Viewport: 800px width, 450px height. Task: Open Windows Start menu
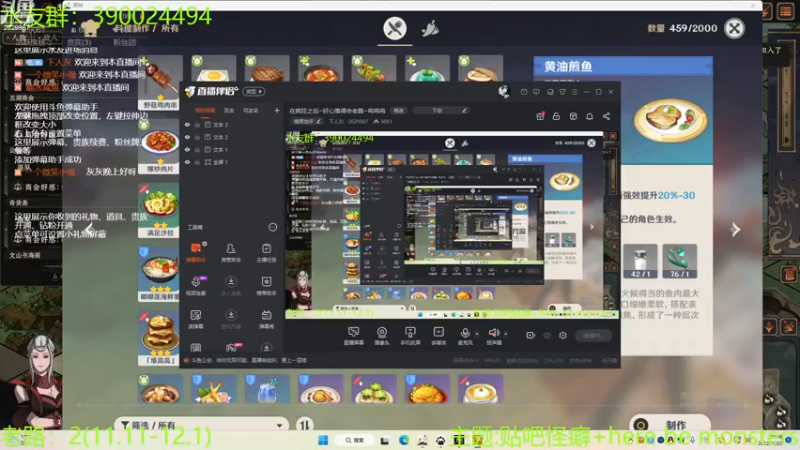[x=323, y=440]
